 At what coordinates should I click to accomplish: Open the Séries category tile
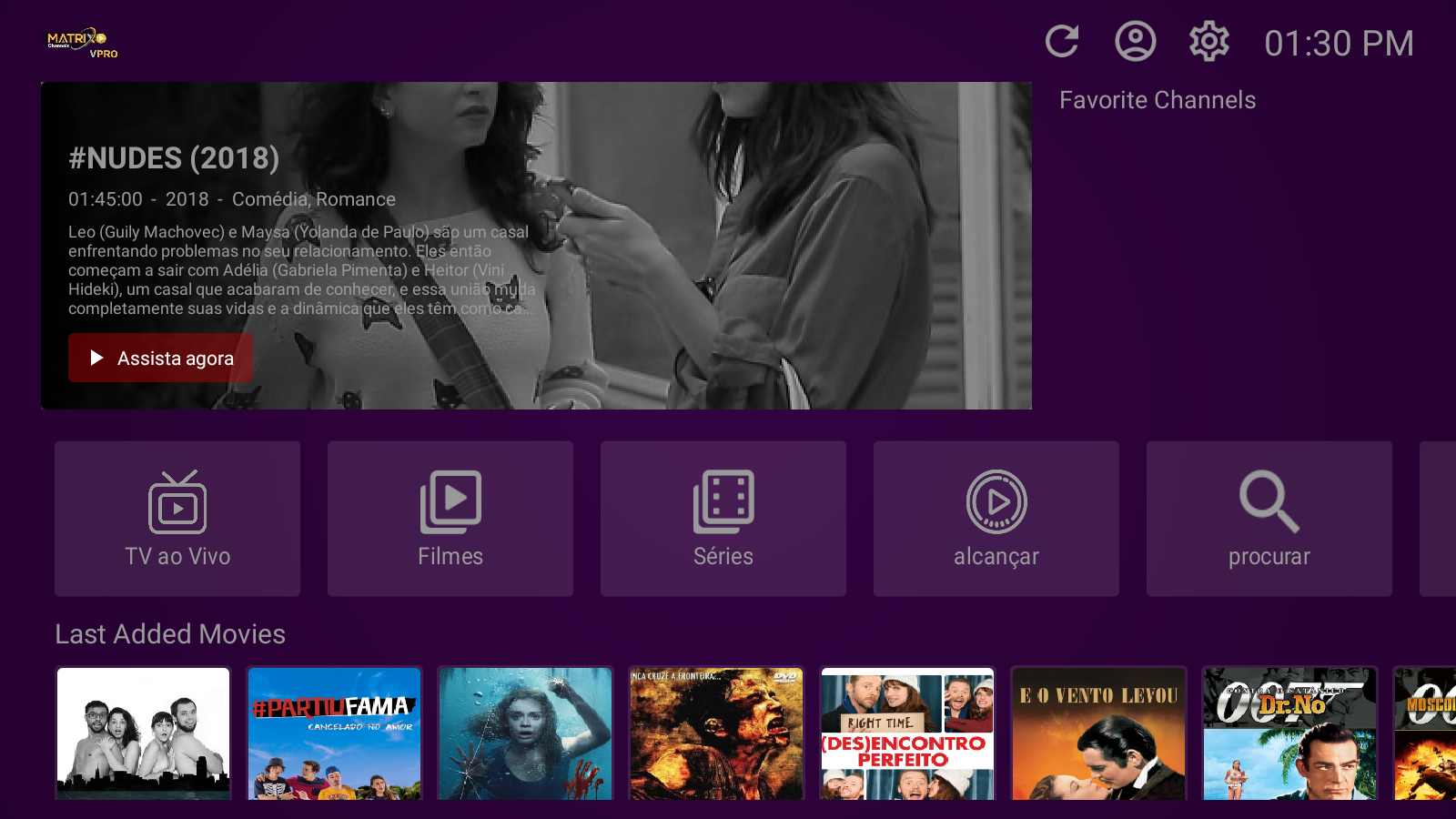tap(723, 519)
